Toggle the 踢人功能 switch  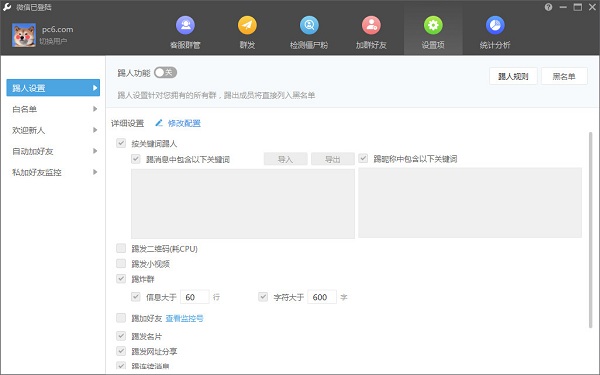pos(165,72)
